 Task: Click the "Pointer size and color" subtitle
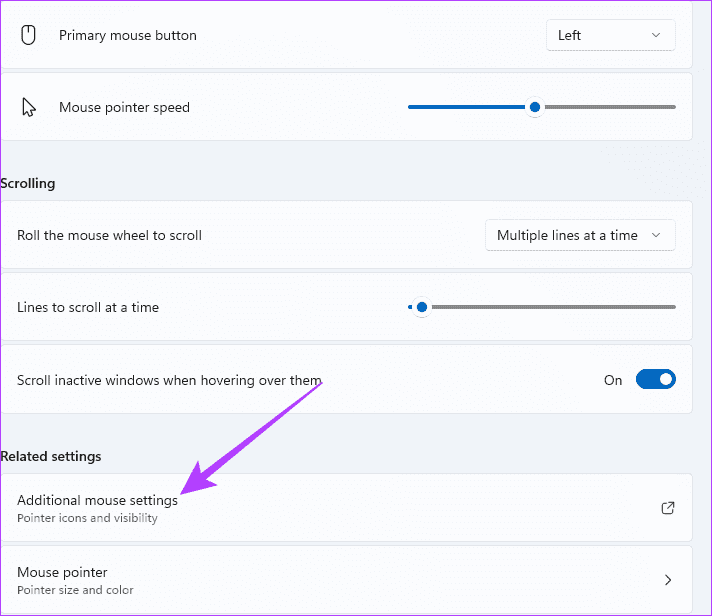click(75, 590)
